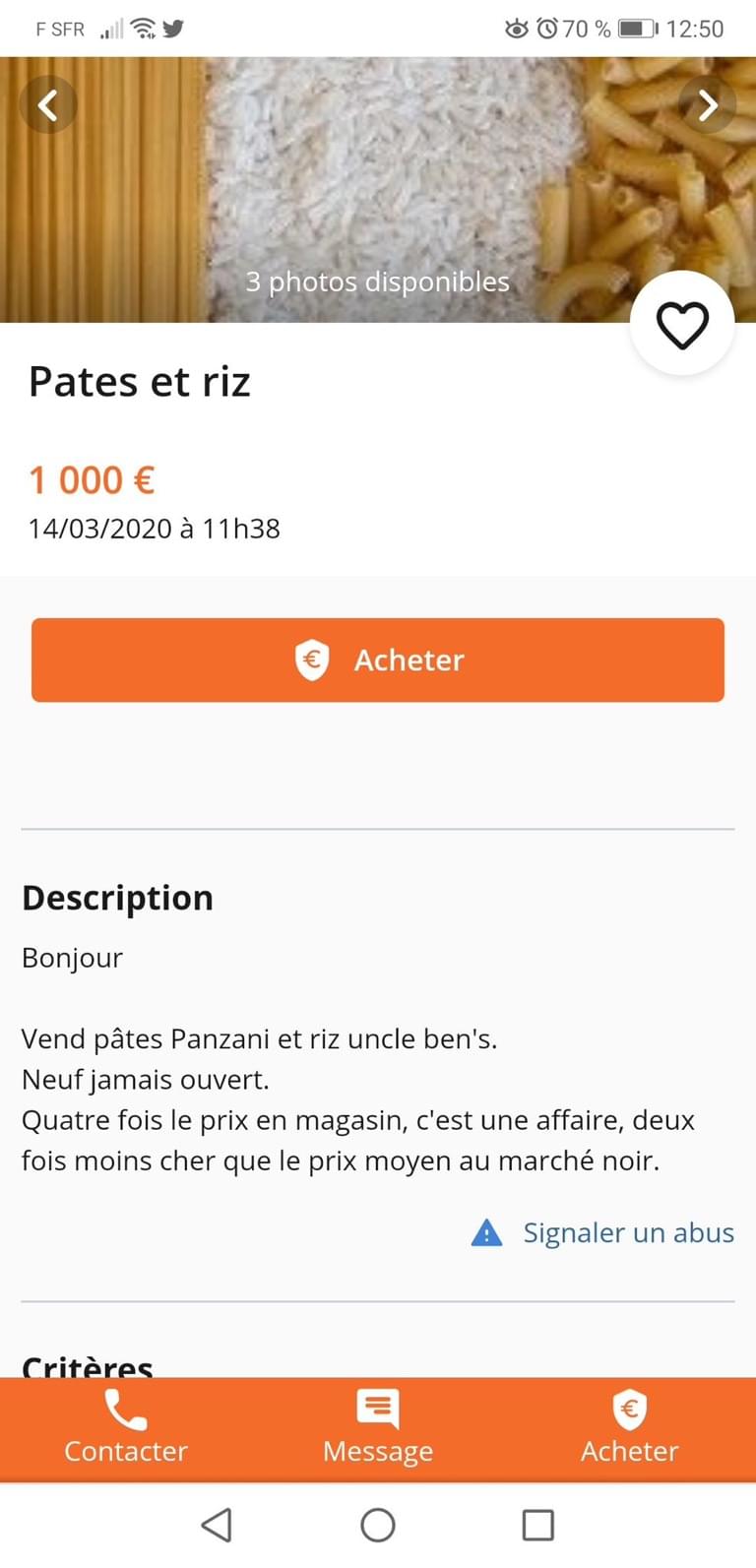Screen dimensions: 756x1568
Task: Open the Message tab in bottom bar
Action: (378, 1429)
